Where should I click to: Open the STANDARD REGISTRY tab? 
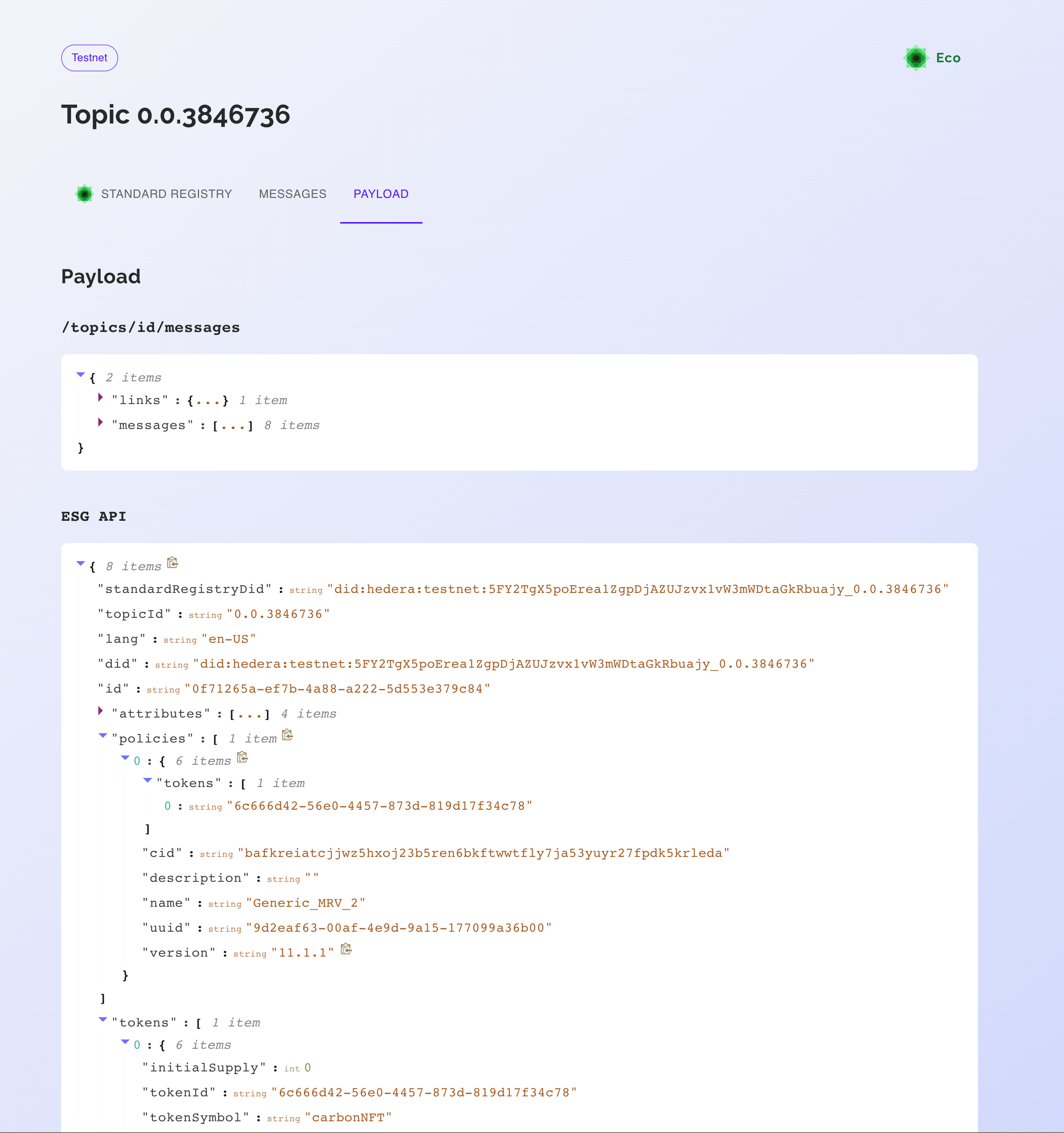tap(166, 194)
